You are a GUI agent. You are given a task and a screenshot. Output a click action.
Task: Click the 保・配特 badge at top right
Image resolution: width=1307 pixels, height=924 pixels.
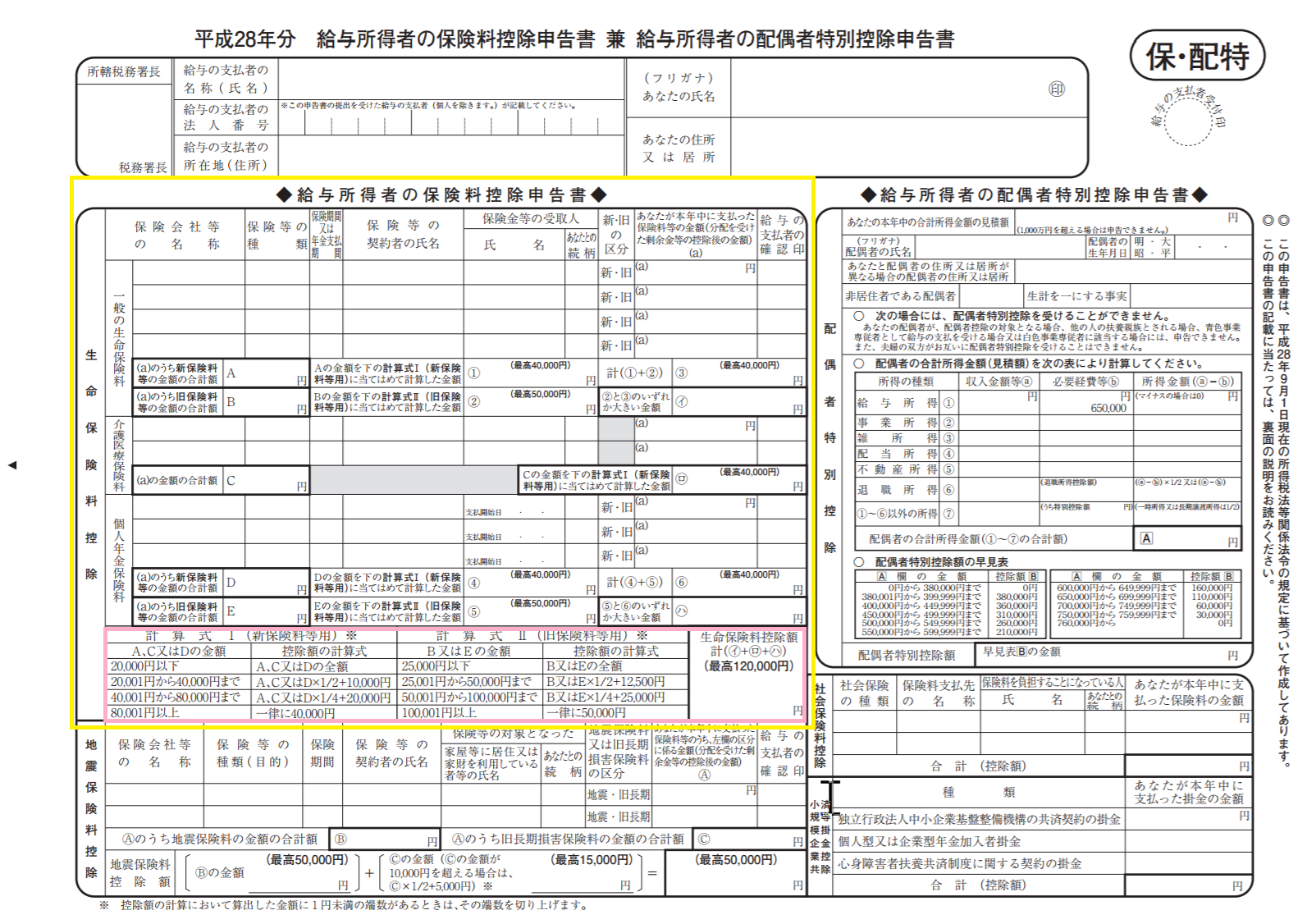(1197, 56)
